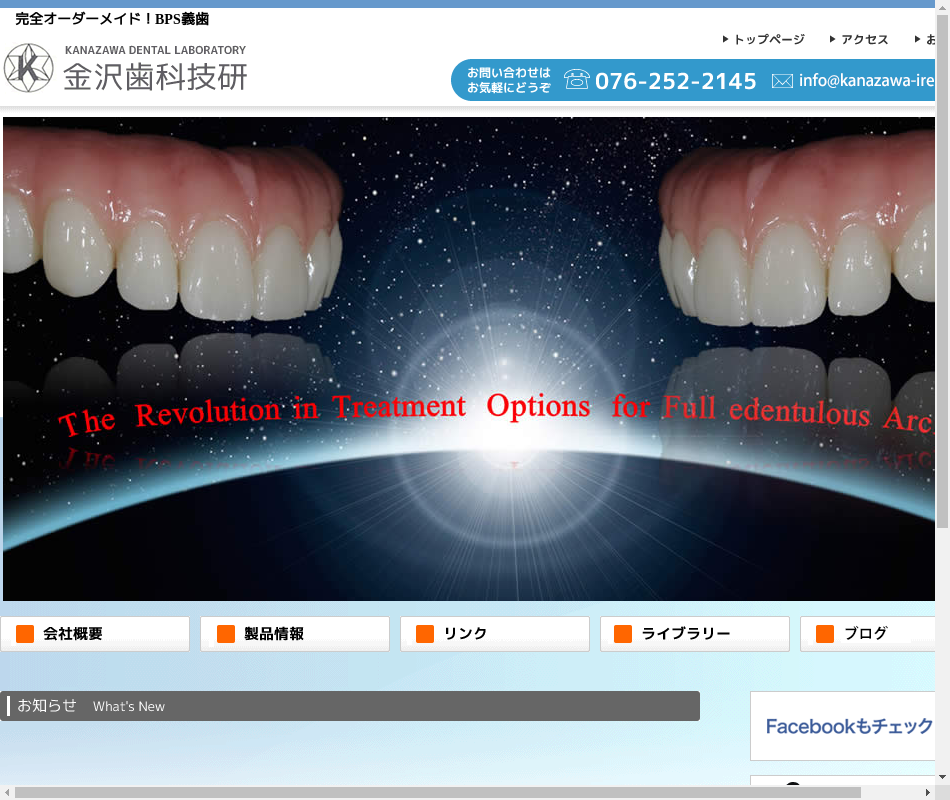Click the orange square beside ライブラリー
Screen dimensions: 950x800
[623, 634]
